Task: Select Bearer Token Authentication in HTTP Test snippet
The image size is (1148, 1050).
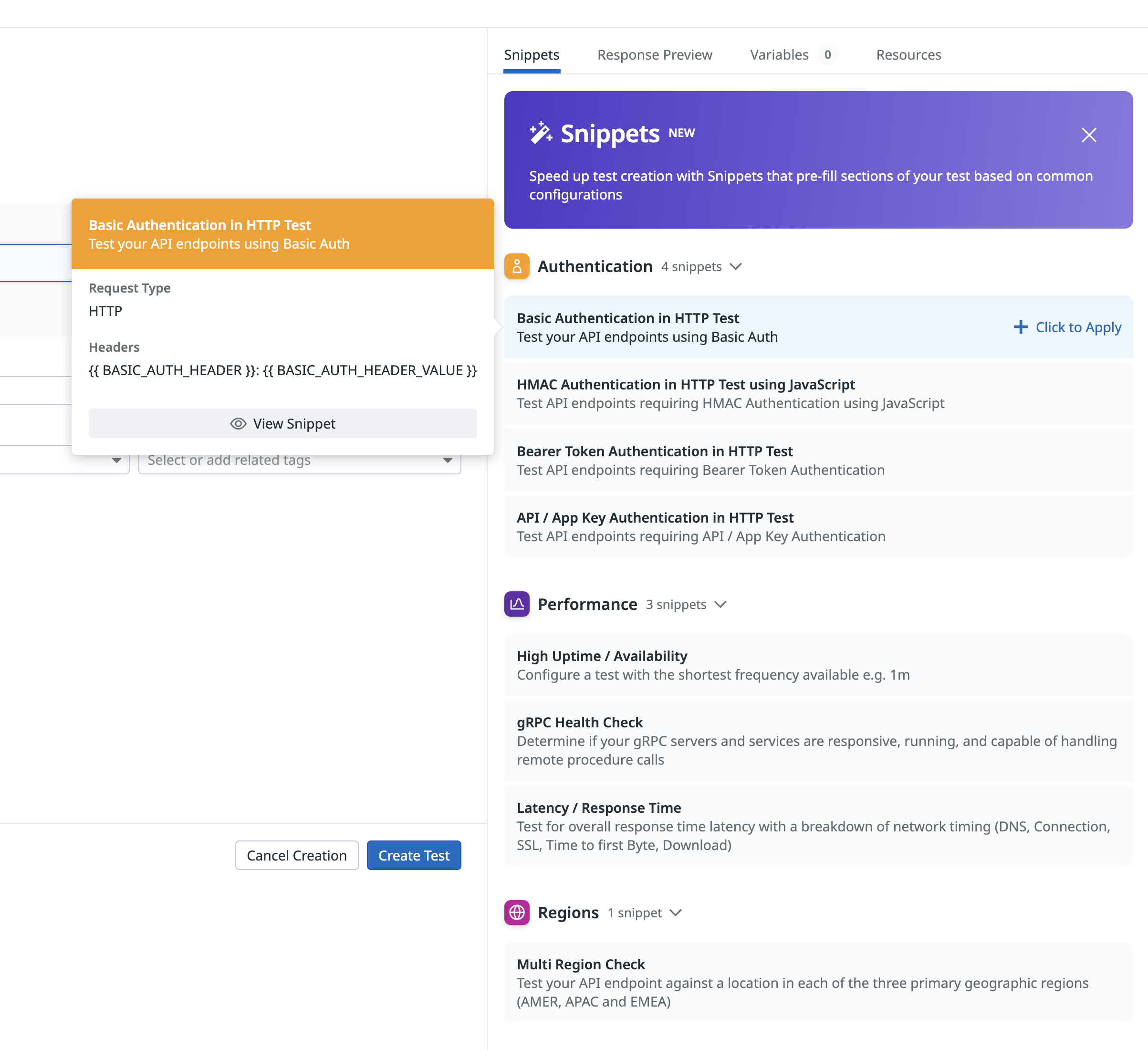Action: 818,461
